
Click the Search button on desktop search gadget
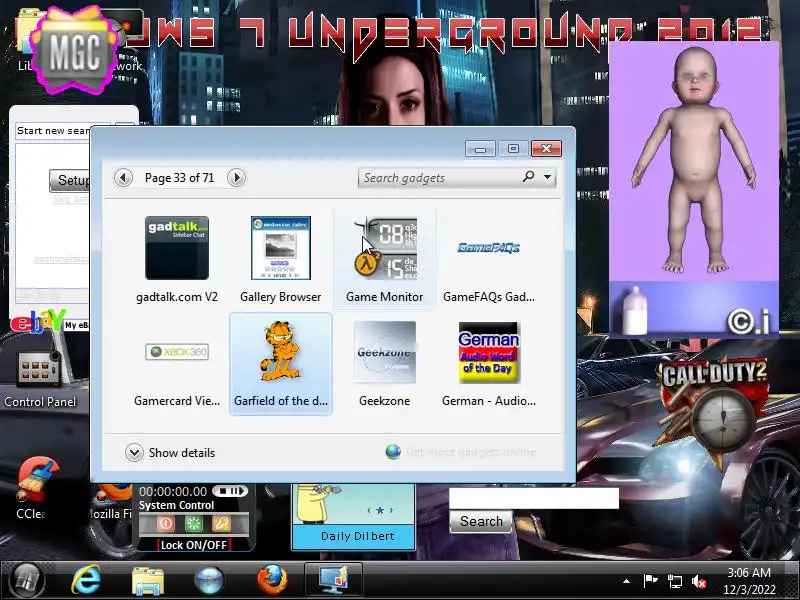[x=481, y=521]
